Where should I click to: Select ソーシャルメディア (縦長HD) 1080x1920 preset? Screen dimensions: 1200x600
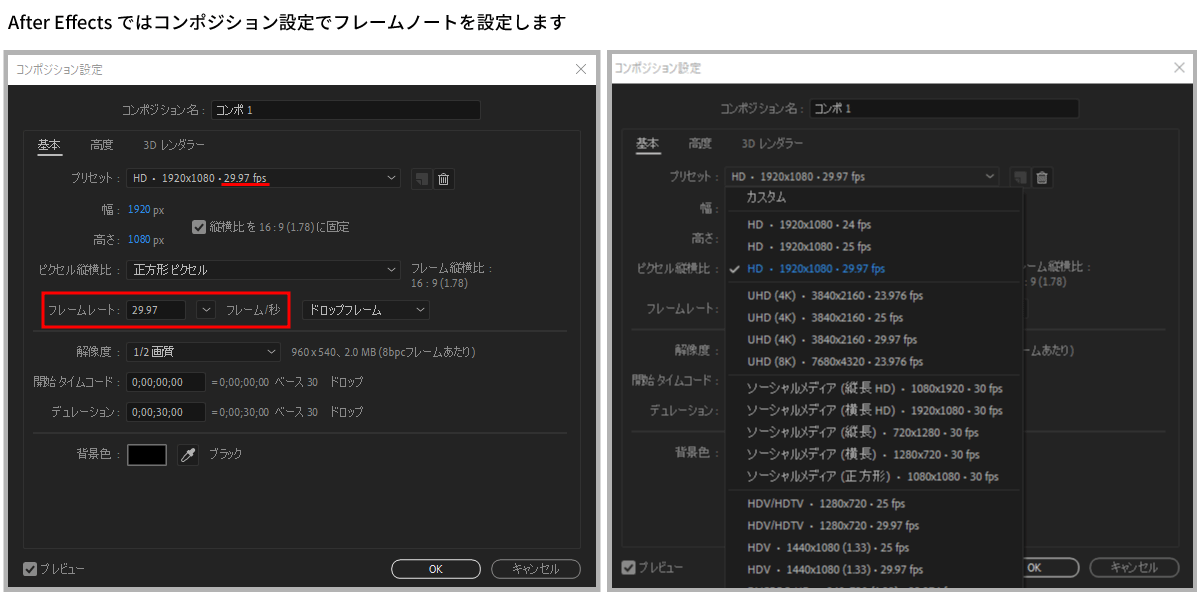coord(874,388)
